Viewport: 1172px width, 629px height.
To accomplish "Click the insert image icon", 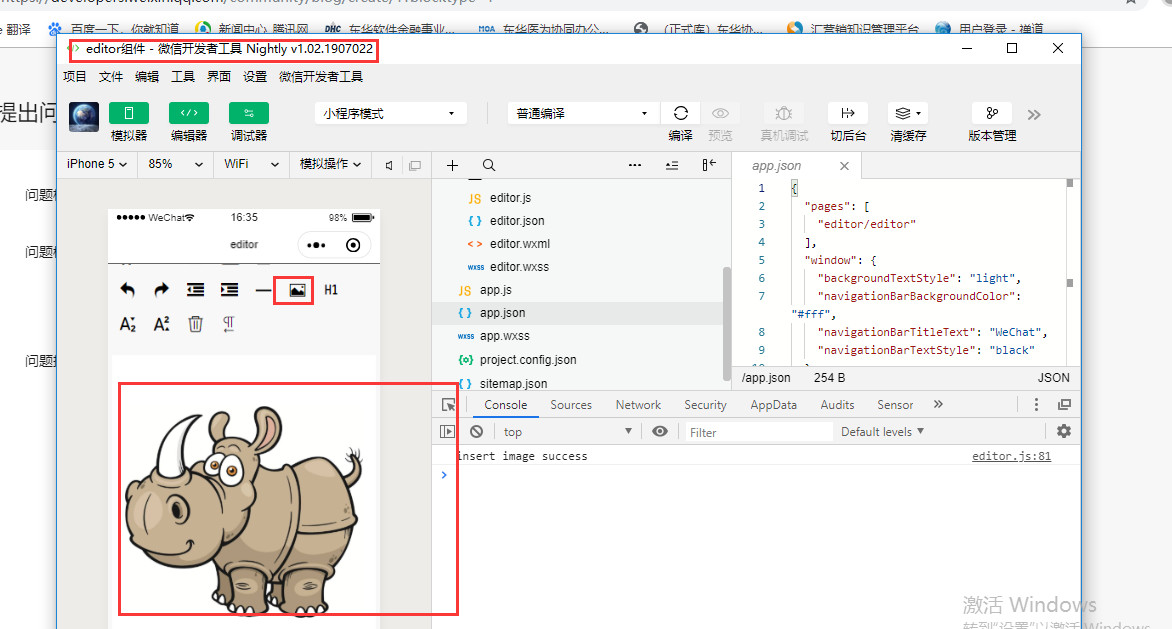I will click(297, 291).
